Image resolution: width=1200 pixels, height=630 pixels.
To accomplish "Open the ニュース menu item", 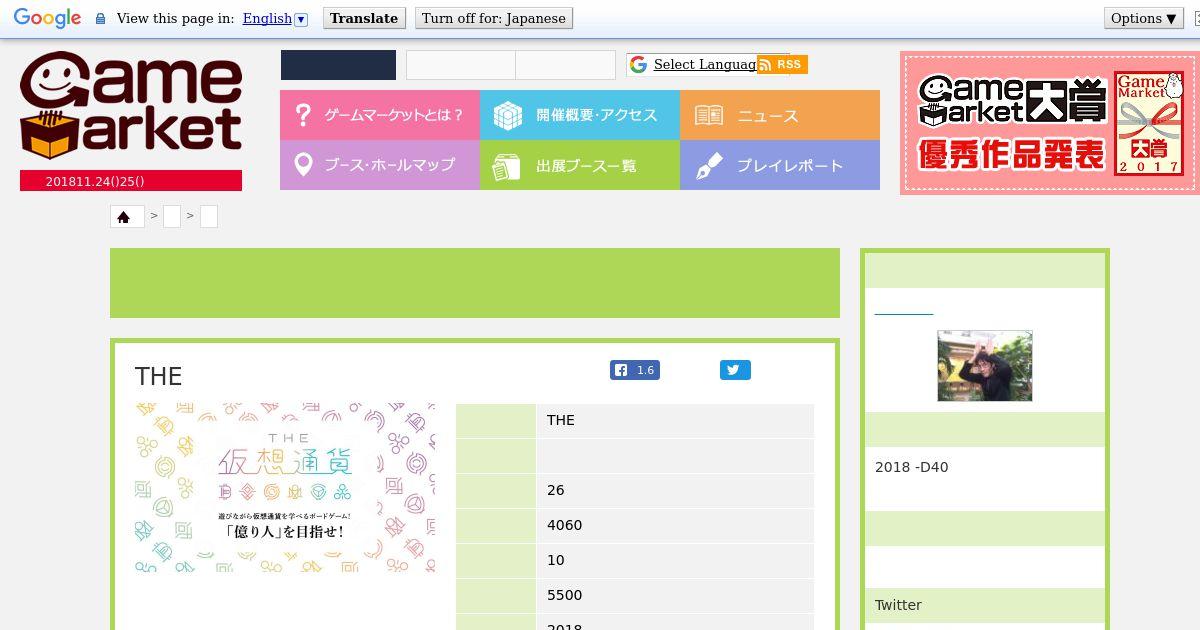I will point(780,115).
